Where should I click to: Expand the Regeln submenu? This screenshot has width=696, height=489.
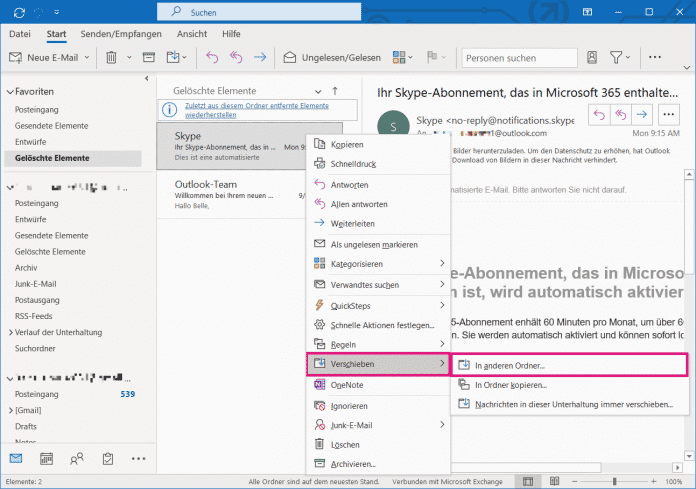coord(378,344)
